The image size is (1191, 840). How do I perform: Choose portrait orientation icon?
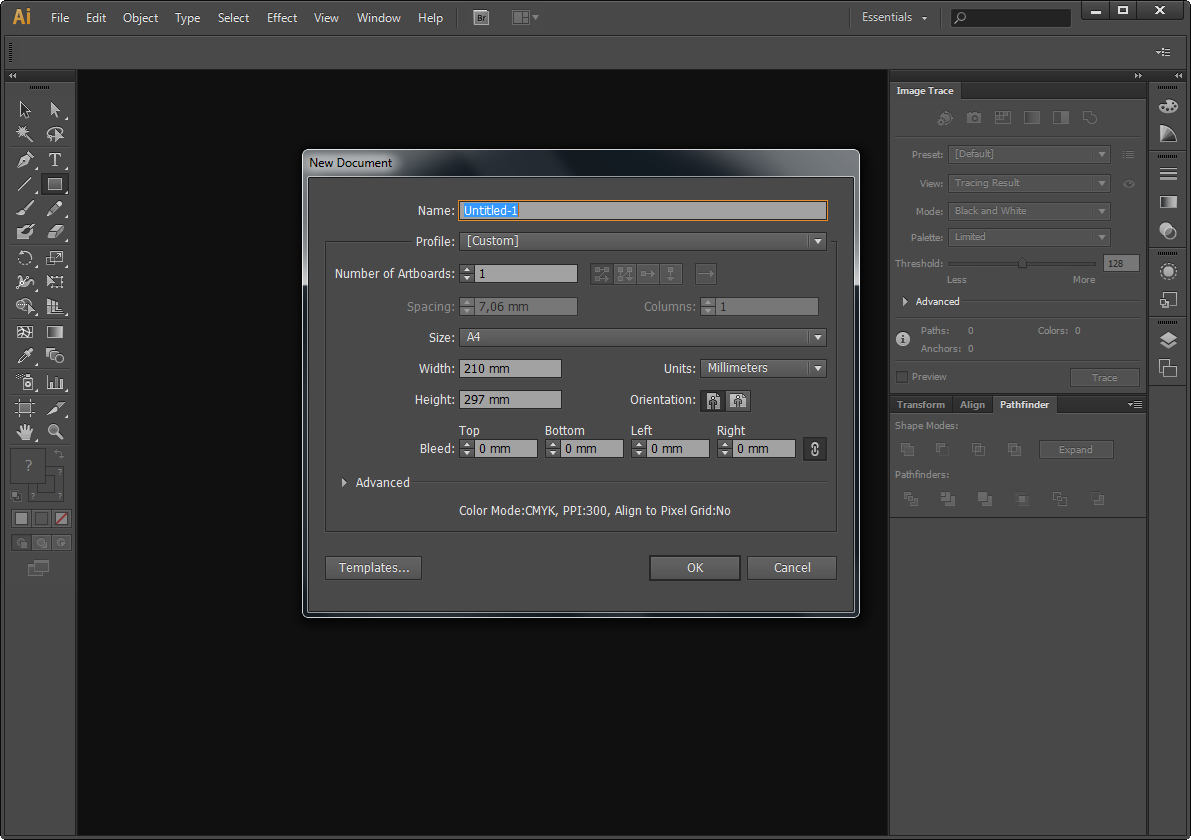point(712,400)
